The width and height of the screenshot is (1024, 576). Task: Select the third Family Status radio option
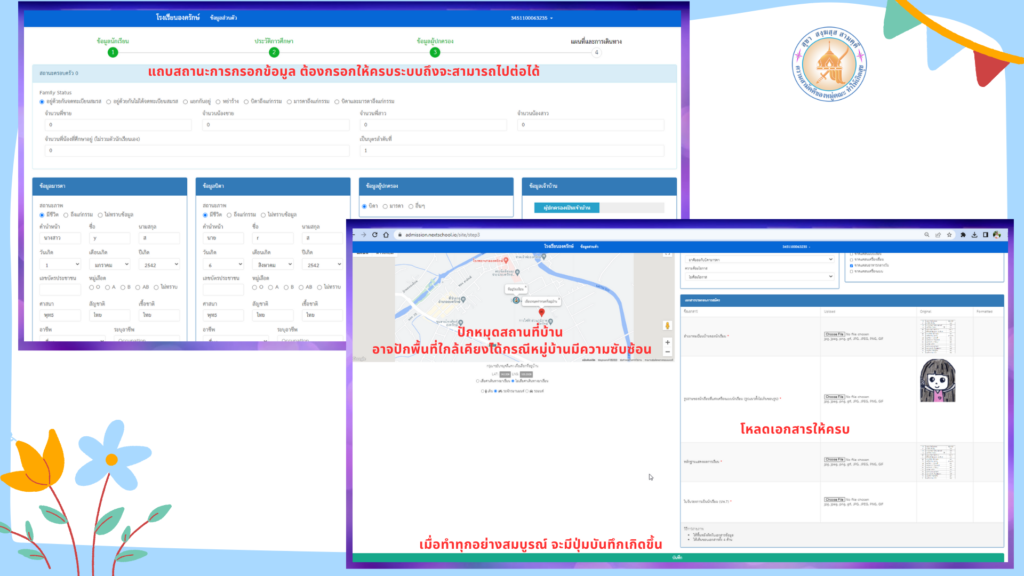pyautogui.click(x=185, y=102)
